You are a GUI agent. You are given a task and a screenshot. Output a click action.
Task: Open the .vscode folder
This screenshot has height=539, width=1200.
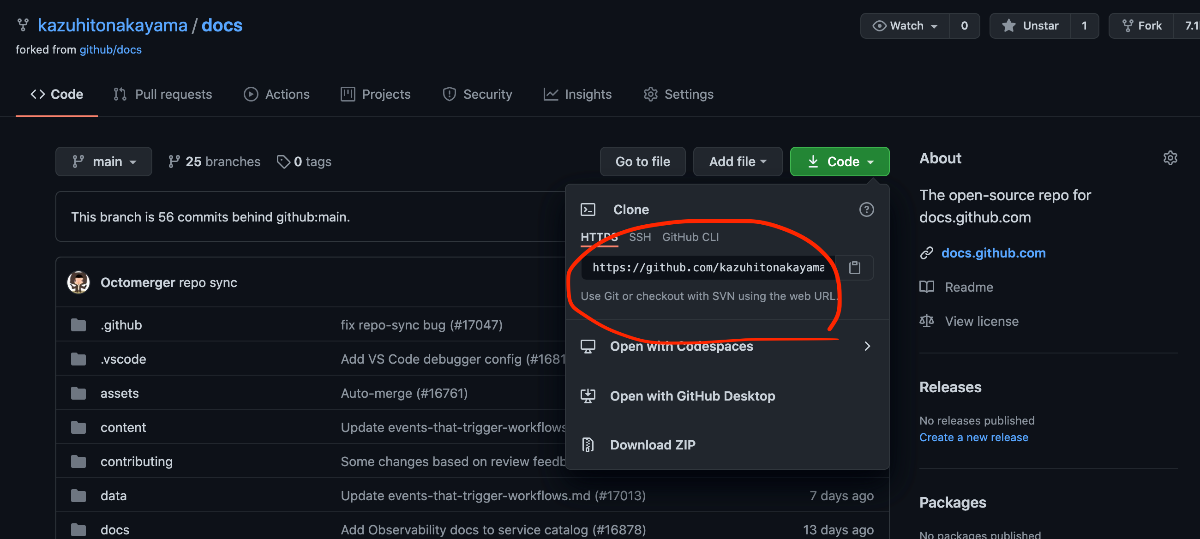(123, 359)
